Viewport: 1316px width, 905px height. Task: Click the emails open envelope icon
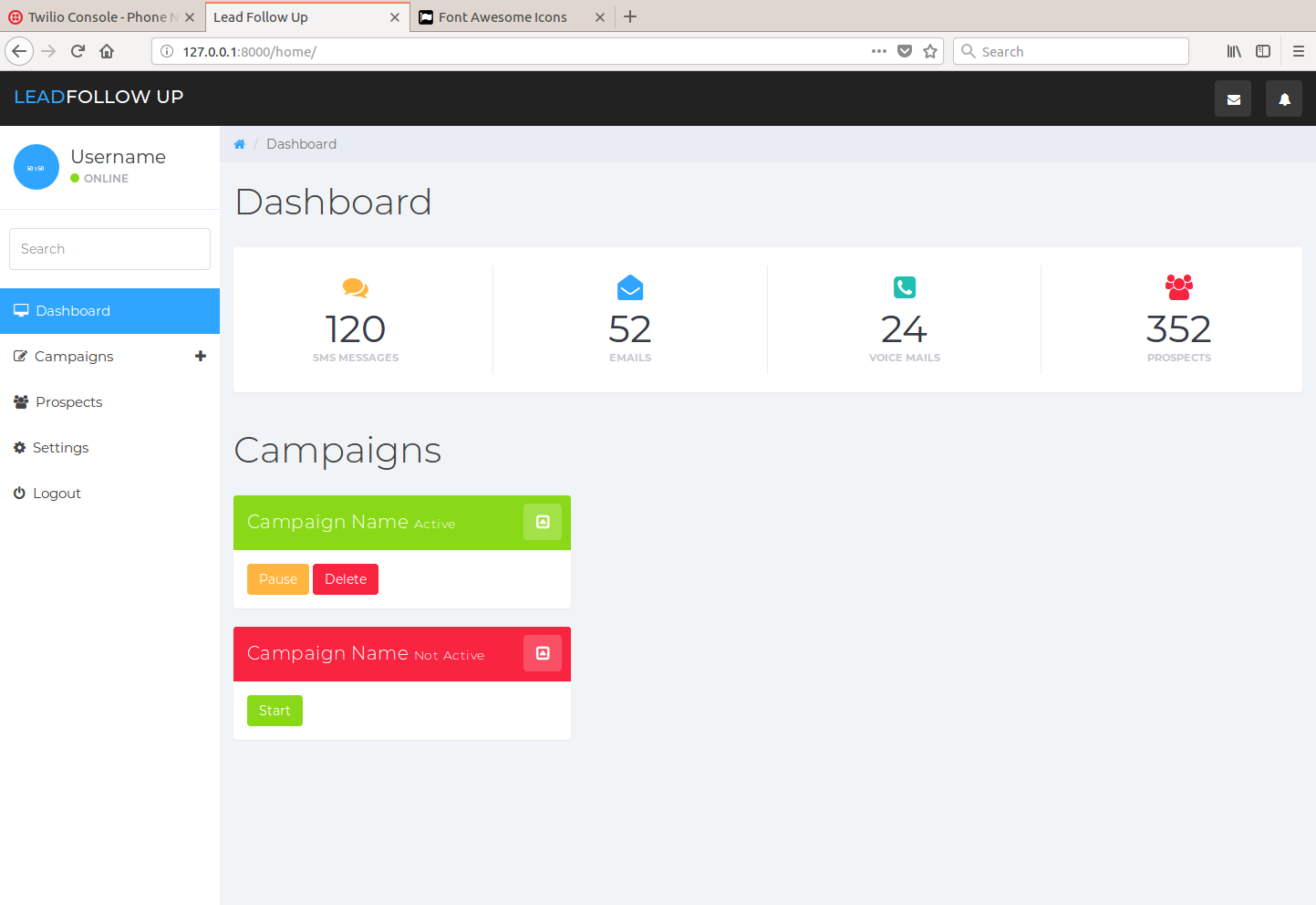pyautogui.click(x=630, y=287)
